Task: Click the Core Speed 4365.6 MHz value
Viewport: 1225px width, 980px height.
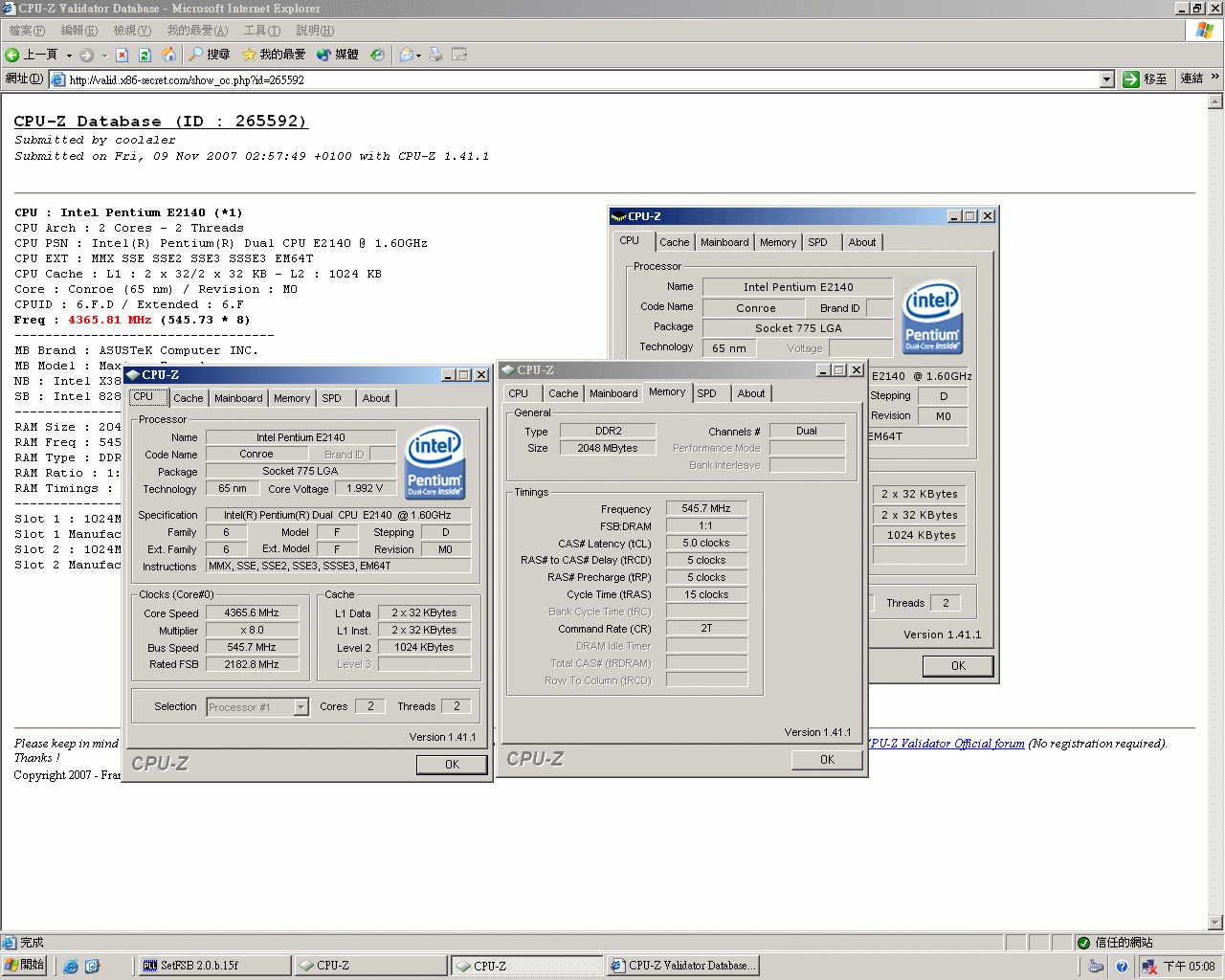Action: click(252, 612)
